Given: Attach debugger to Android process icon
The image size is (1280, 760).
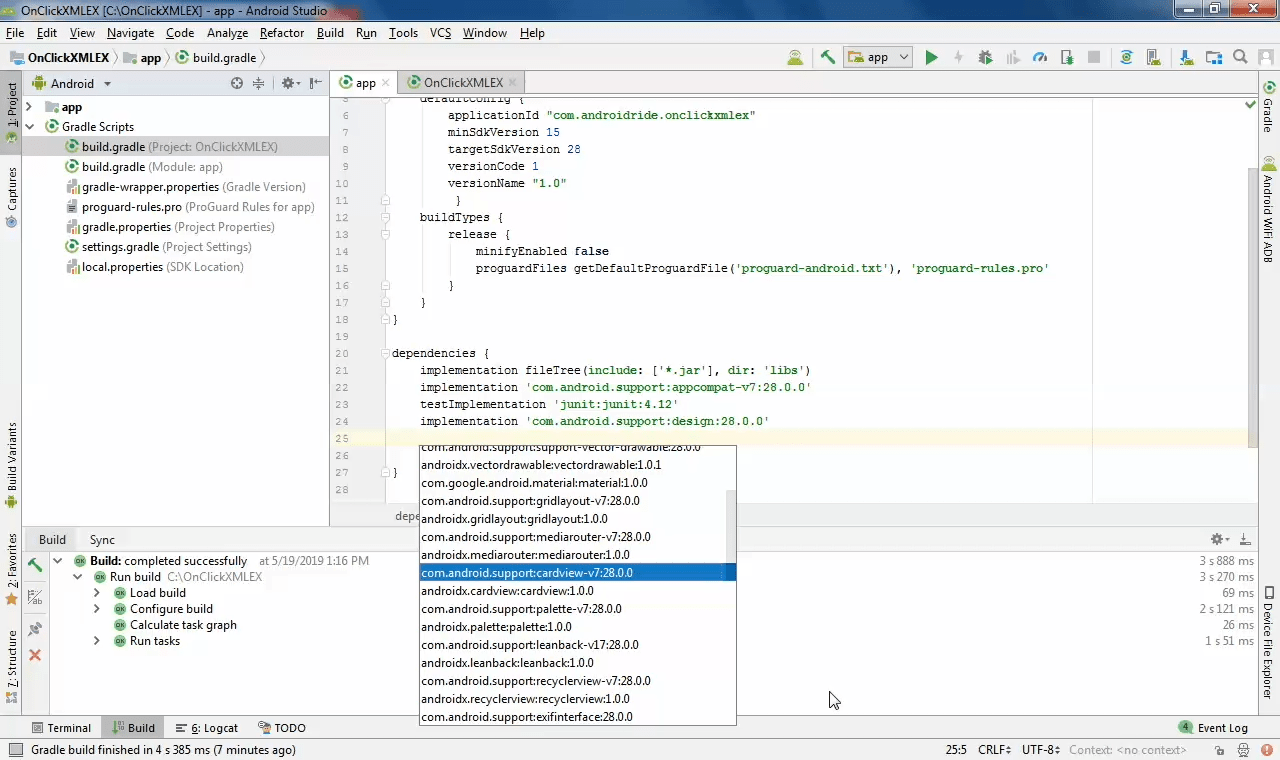Looking at the screenshot, I should click(1067, 58).
